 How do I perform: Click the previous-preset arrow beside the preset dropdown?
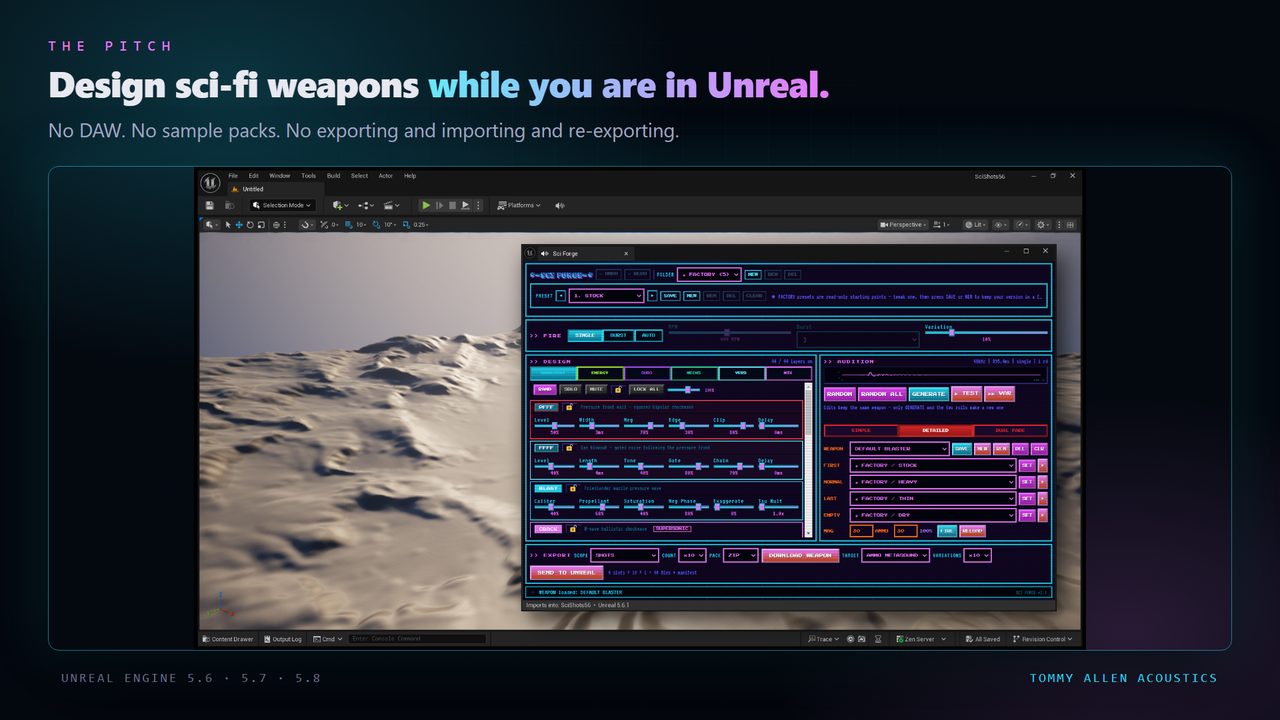(561, 296)
